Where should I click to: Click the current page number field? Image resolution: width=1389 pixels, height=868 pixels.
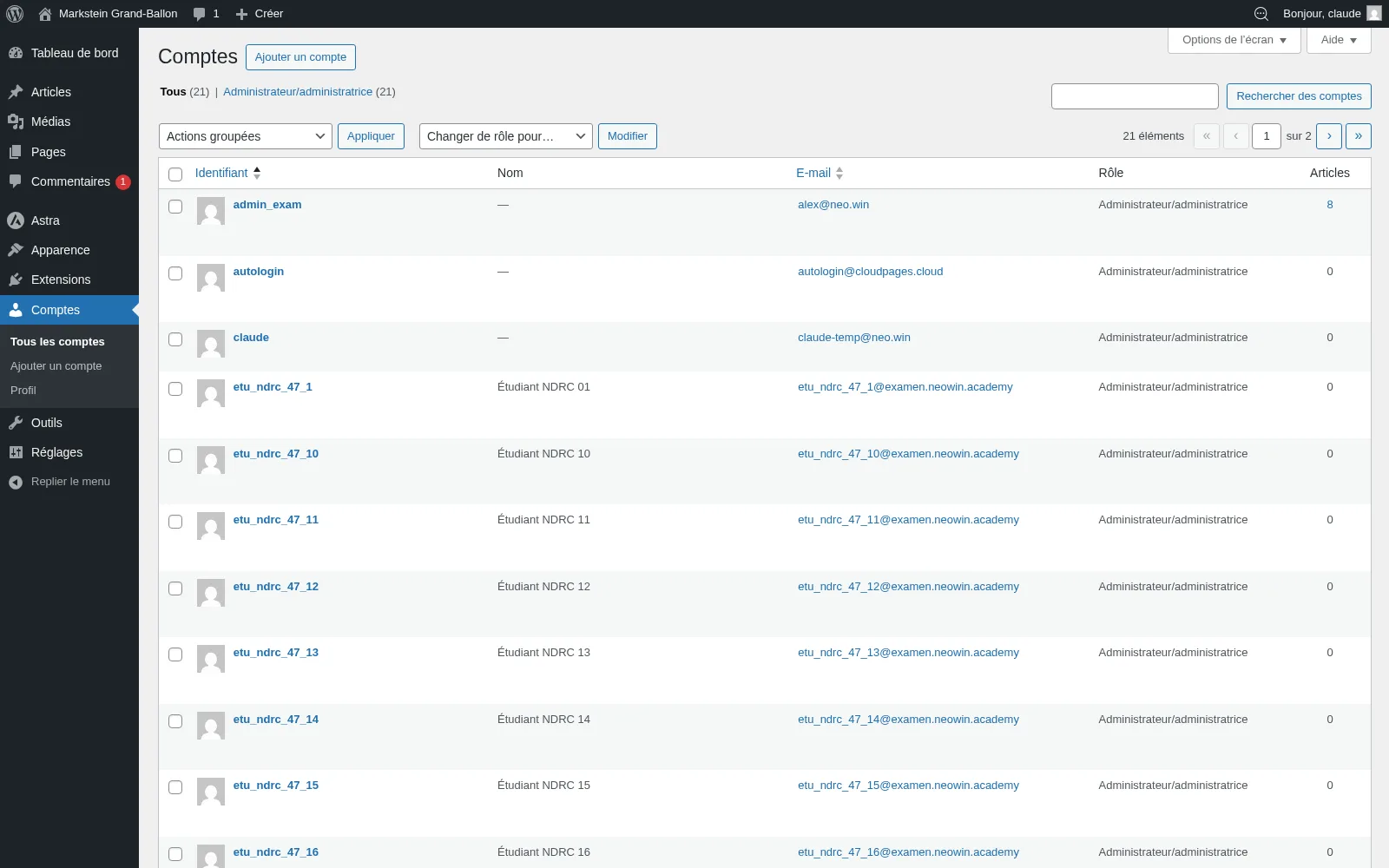(x=1267, y=136)
